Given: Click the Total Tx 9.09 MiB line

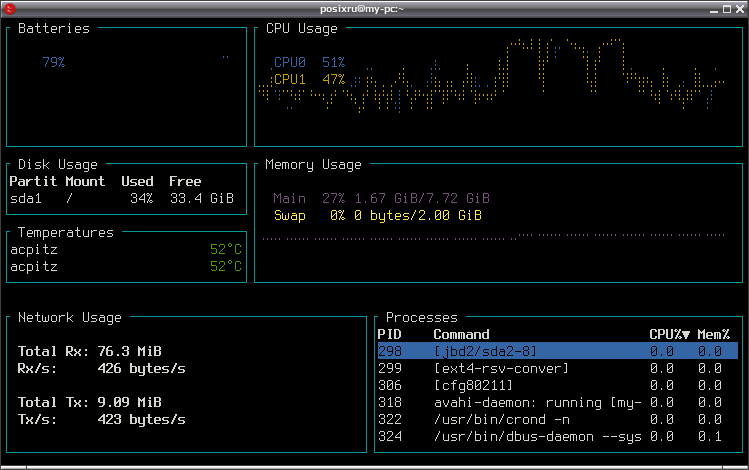Looking at the screenshot, I should tap(90, 403).
